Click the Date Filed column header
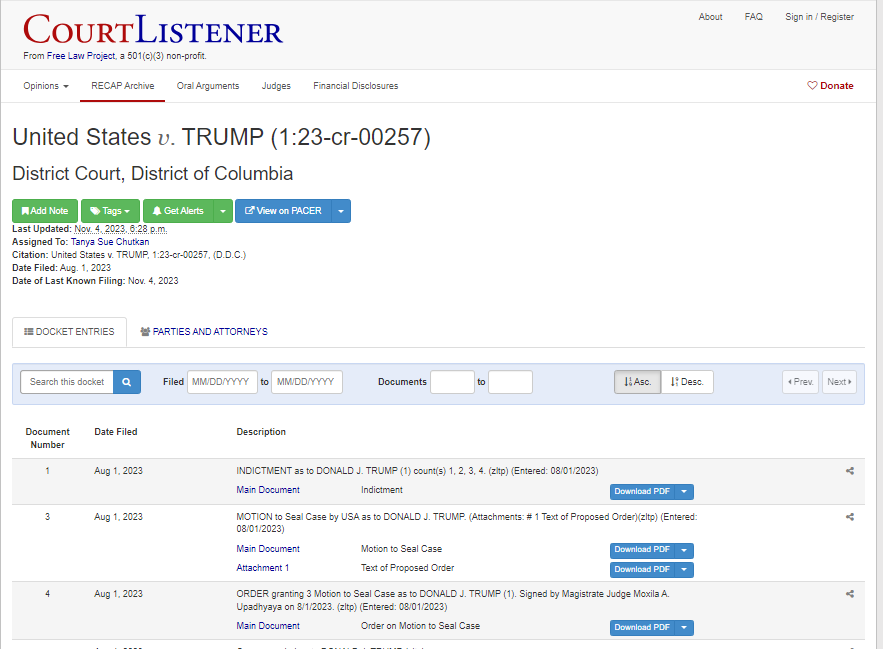Screen dimensions: 883x649 (x=115, y=432)
